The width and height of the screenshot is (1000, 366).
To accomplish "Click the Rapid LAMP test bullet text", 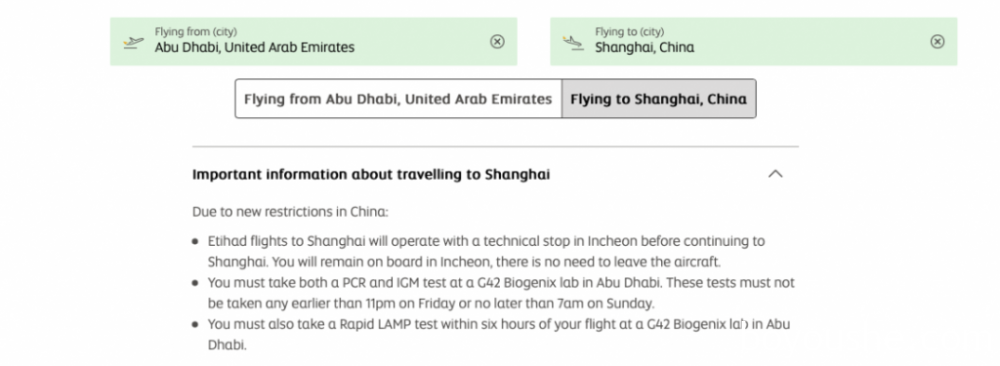I will click(x=499, y=334).
